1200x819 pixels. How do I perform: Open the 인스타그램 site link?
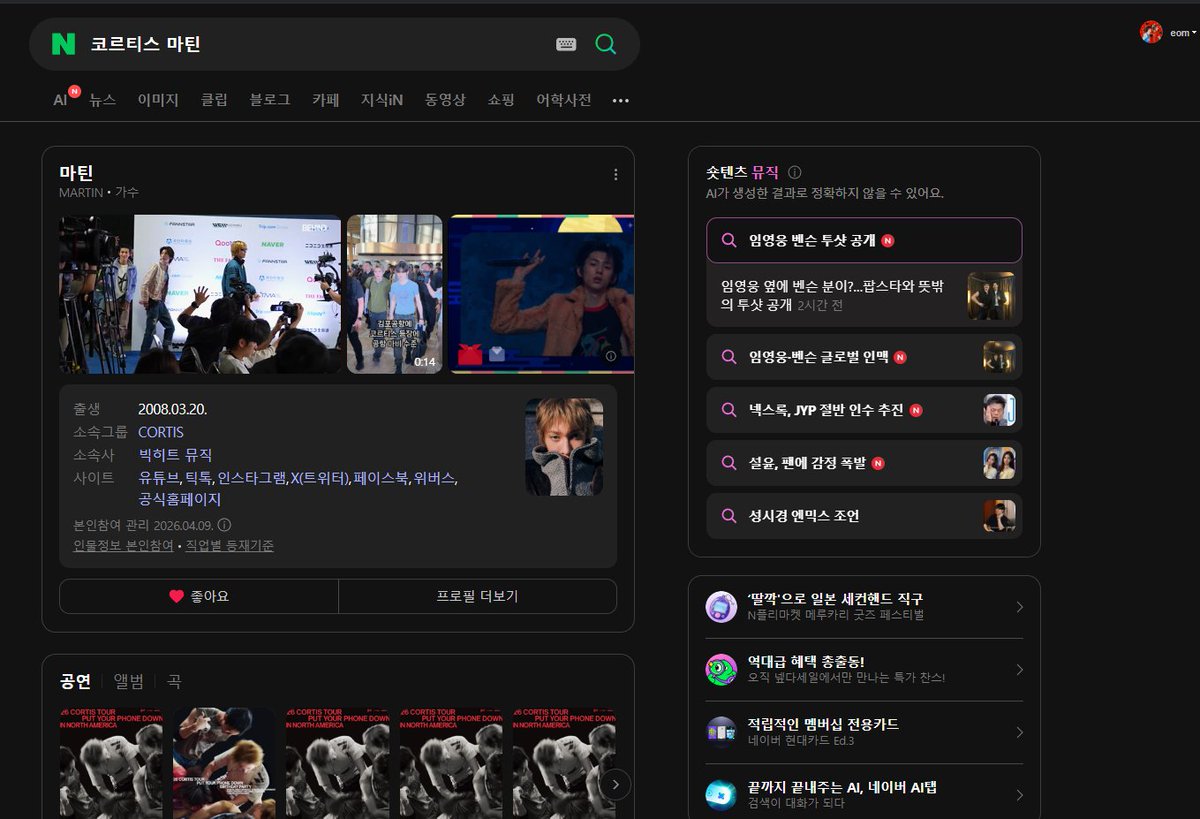(252, 477)
